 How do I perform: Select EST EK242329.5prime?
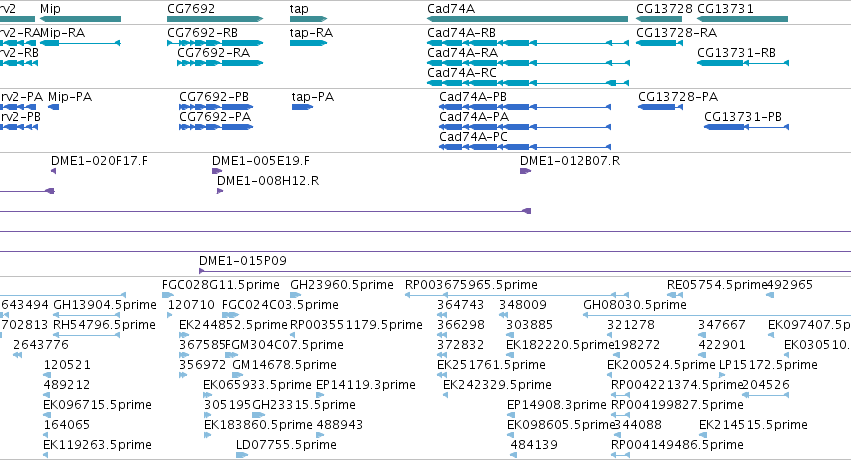(x=446, y=395)
